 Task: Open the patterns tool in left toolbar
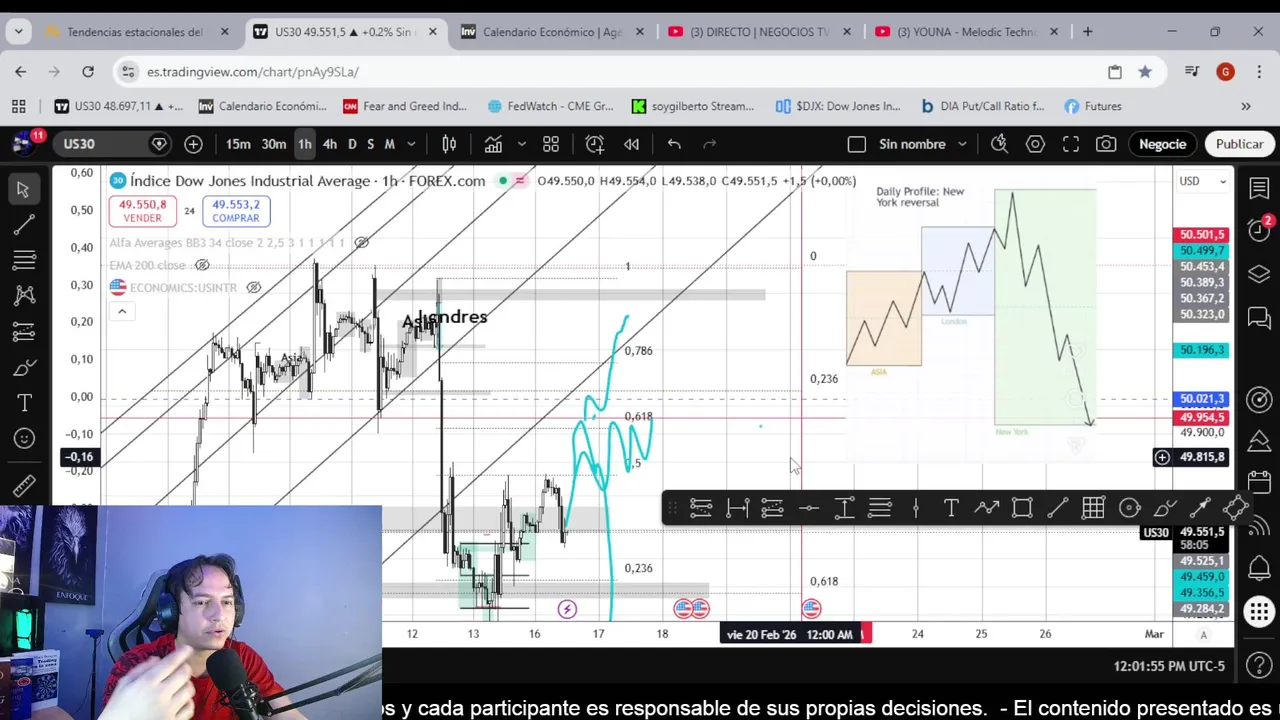[23, 295]
